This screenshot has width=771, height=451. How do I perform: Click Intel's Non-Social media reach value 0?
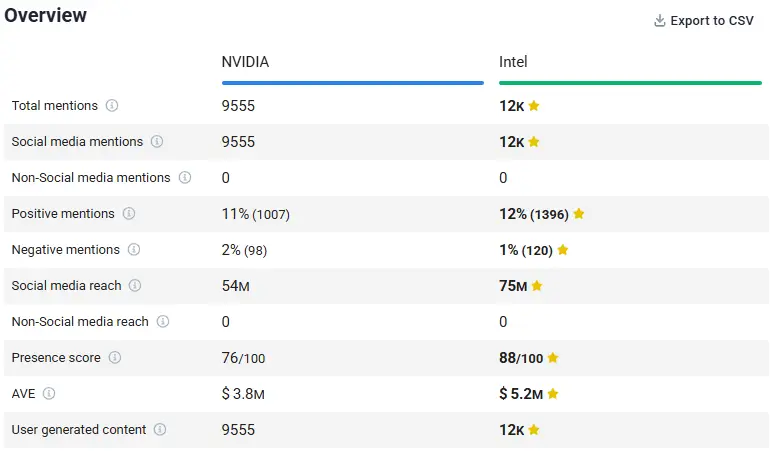(x=503, y=322)
